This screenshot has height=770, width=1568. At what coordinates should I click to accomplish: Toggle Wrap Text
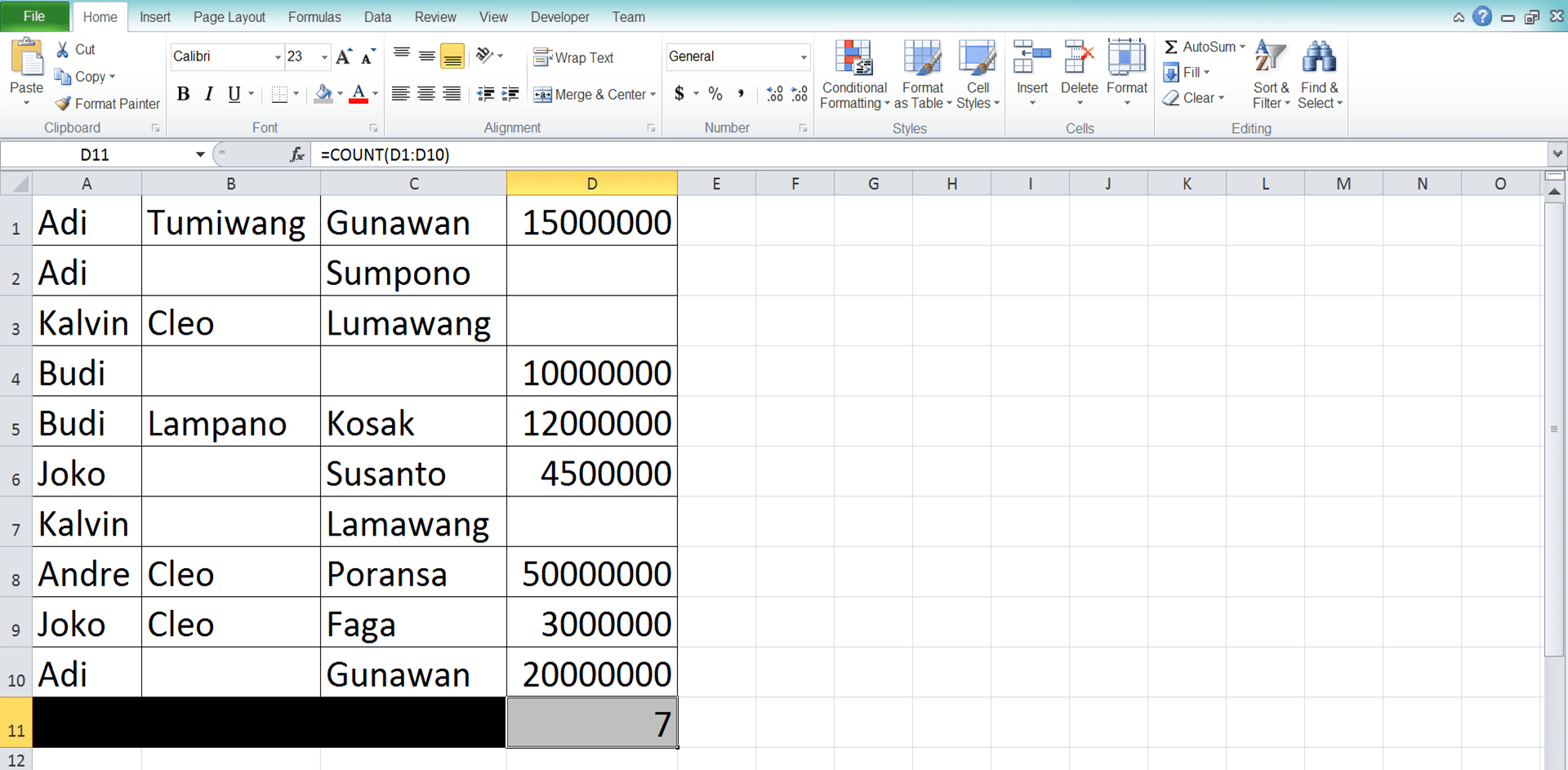pos(573,57)
